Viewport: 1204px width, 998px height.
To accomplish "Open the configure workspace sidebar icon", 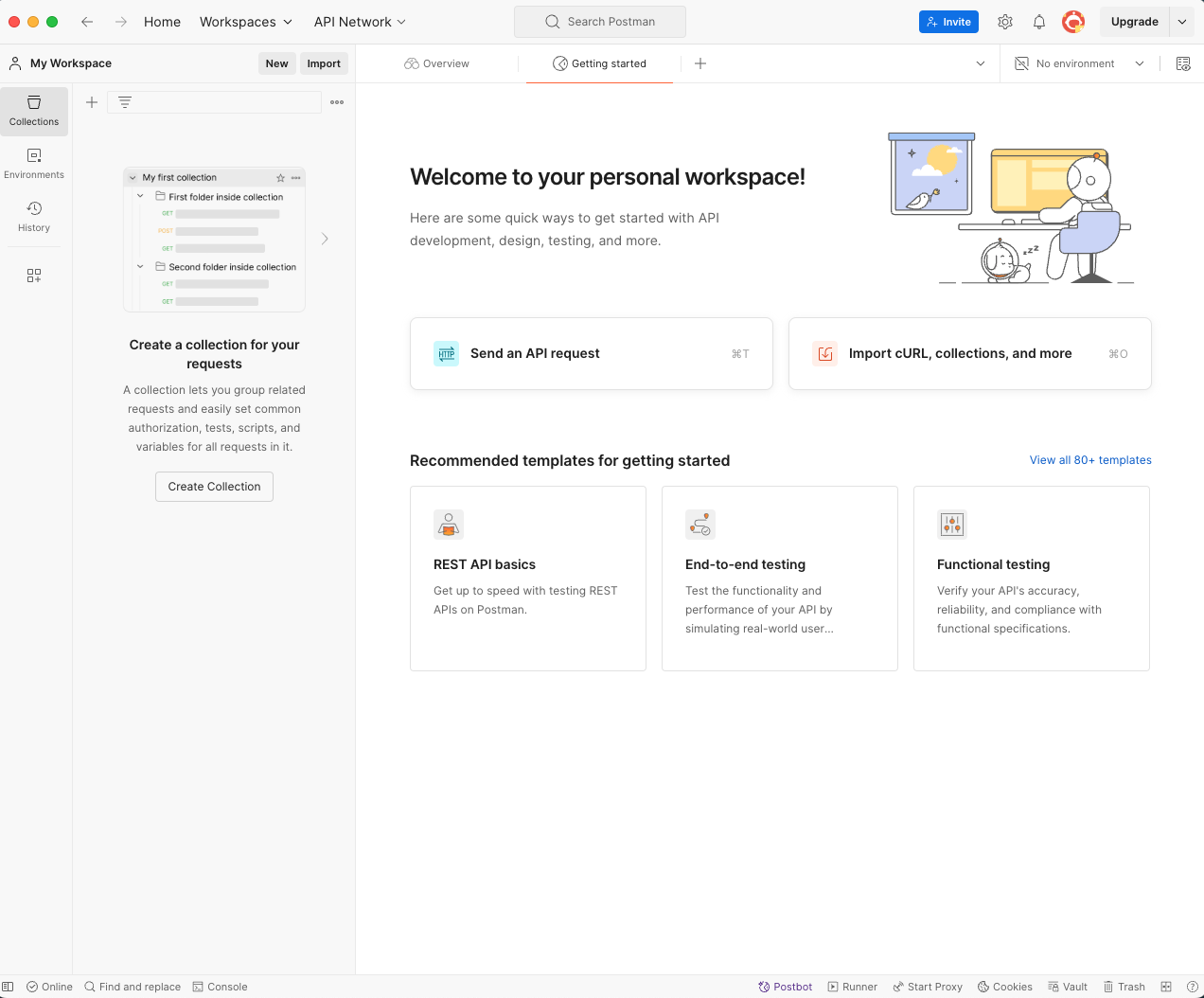I will click(x=34, y=276).
